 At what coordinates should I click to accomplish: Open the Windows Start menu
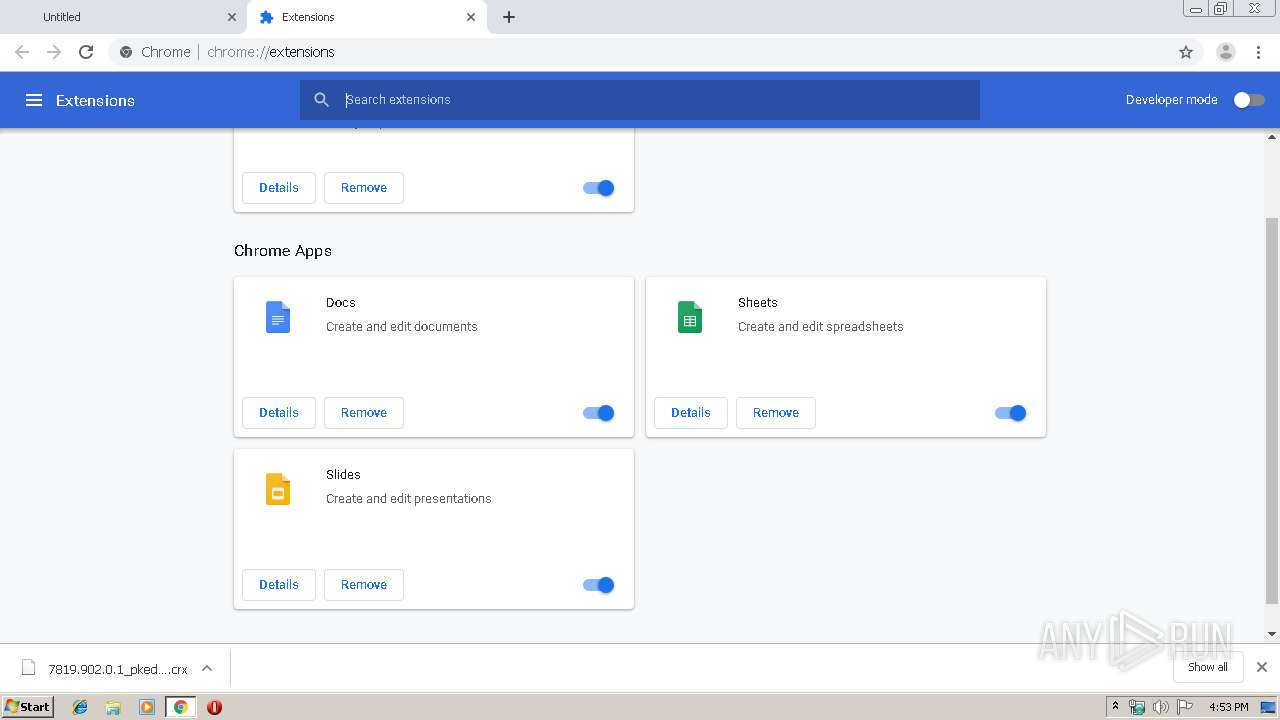tap(27, 707)
